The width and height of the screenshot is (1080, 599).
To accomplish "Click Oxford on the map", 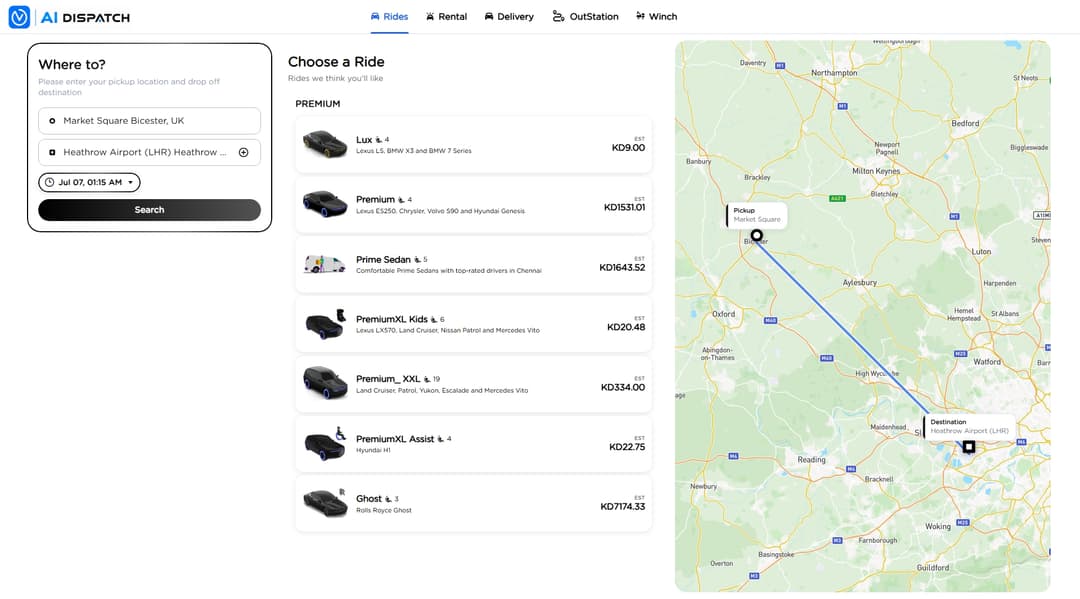I will click(723, 314).
